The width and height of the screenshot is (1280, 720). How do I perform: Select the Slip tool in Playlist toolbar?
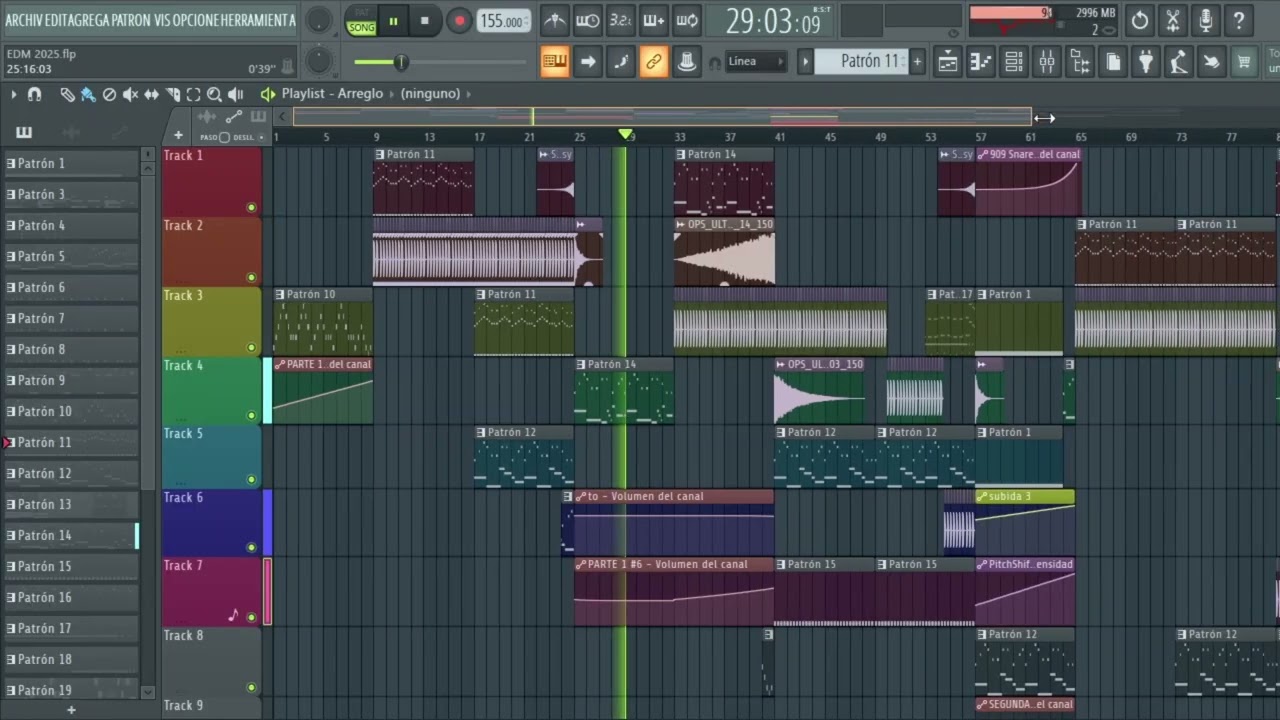pyautogui.click(x=151, y=94)
